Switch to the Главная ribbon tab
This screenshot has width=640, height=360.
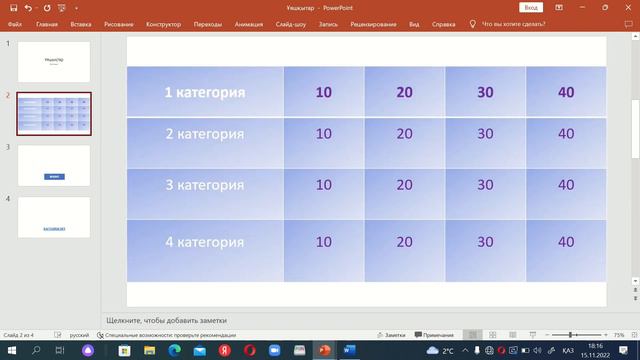[x=47, y=24]
